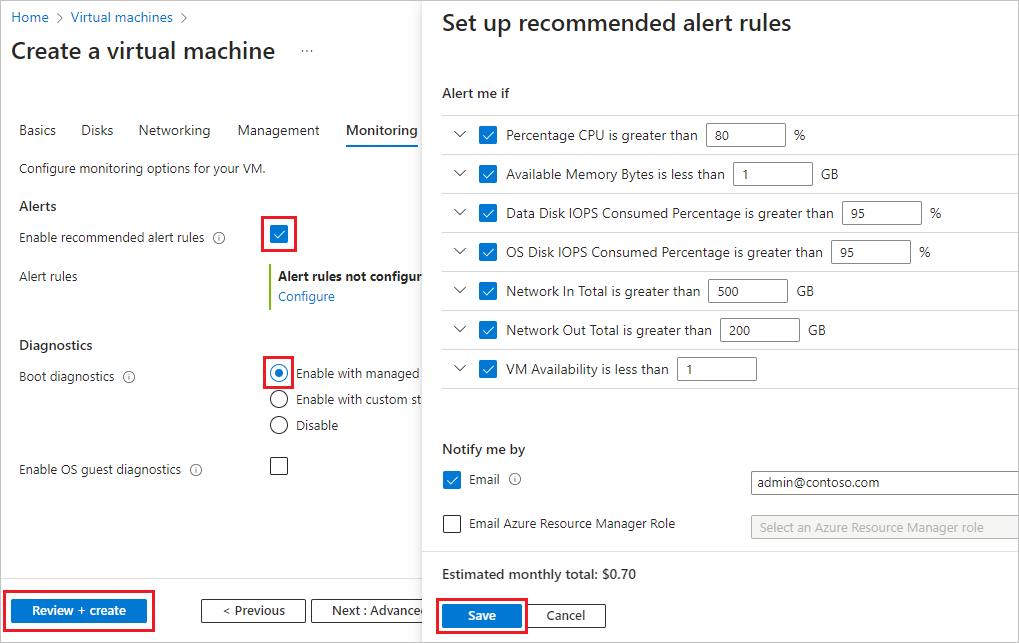Switch to the Networking tab

(174, 130)
